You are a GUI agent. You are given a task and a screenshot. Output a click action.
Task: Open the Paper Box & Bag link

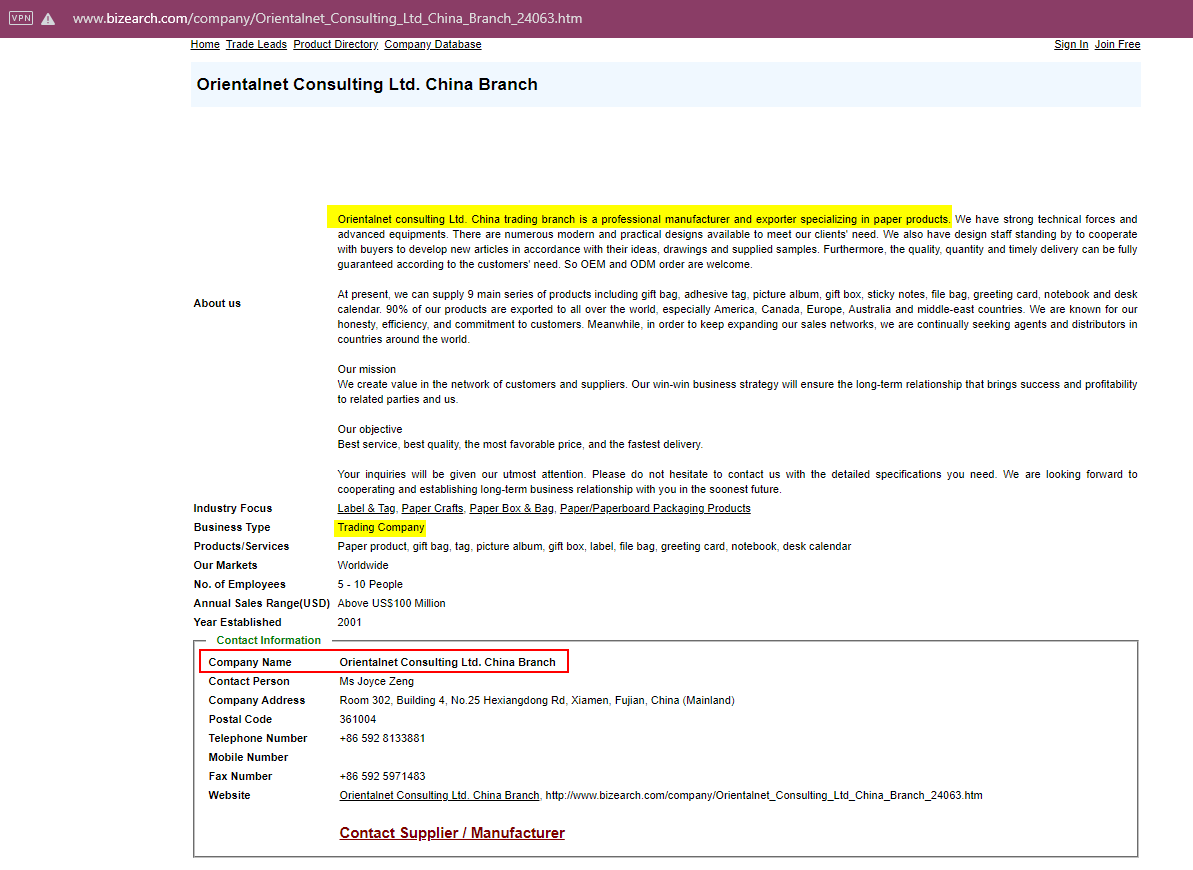(511, 508)
